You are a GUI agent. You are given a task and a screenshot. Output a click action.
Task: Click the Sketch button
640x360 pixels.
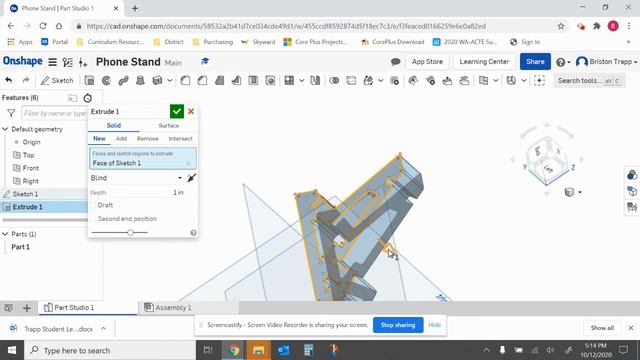tap(57, 80)
